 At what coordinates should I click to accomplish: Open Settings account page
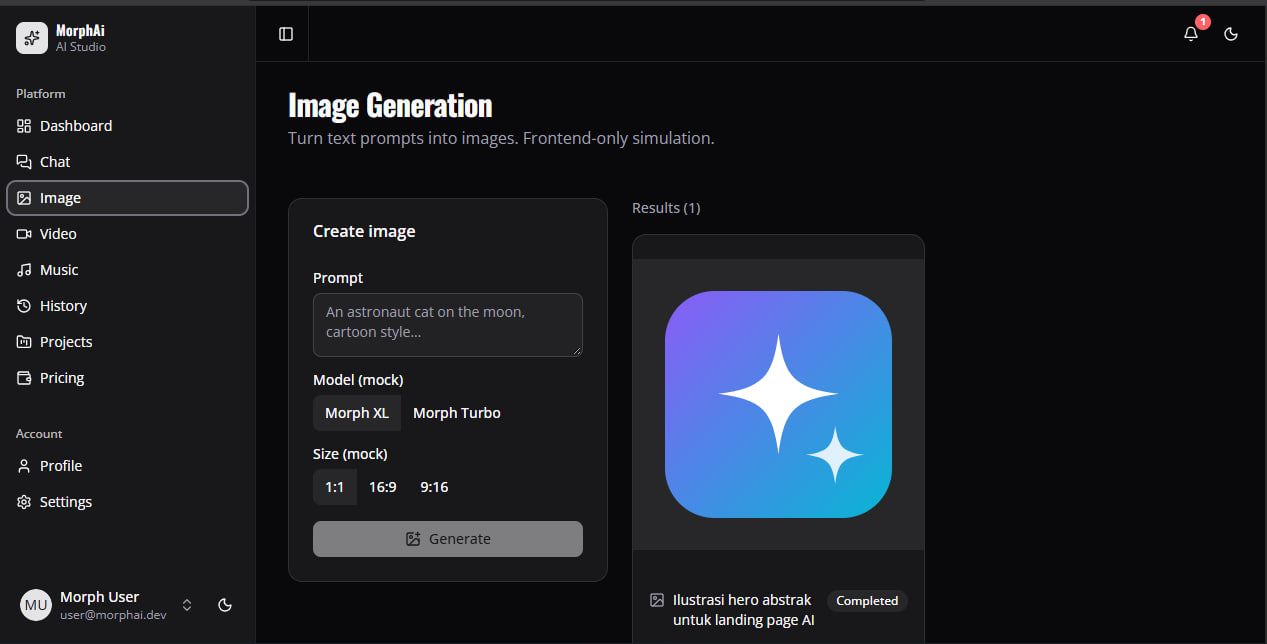127,502
